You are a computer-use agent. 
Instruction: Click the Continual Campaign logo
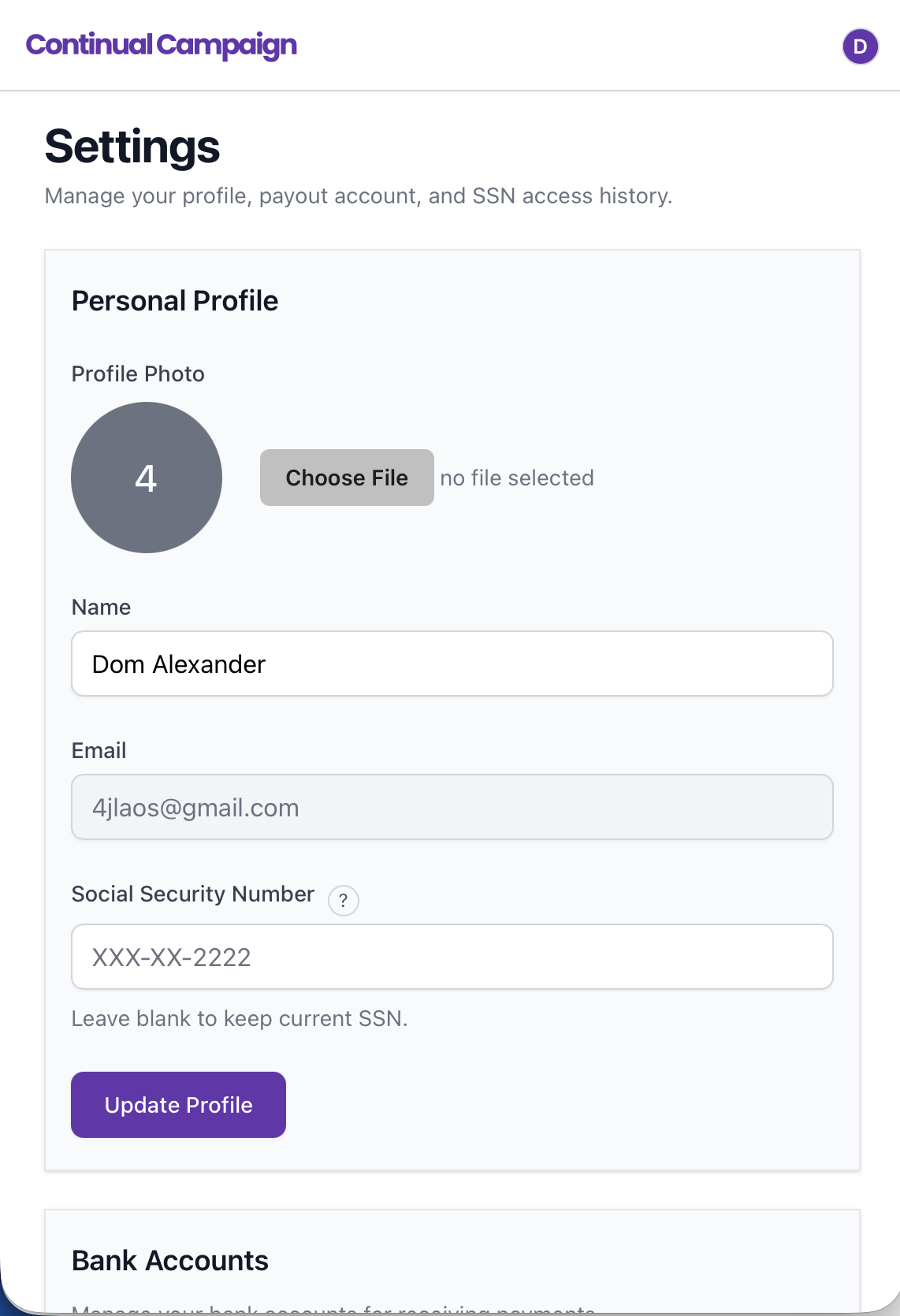[x=162, y=45]
